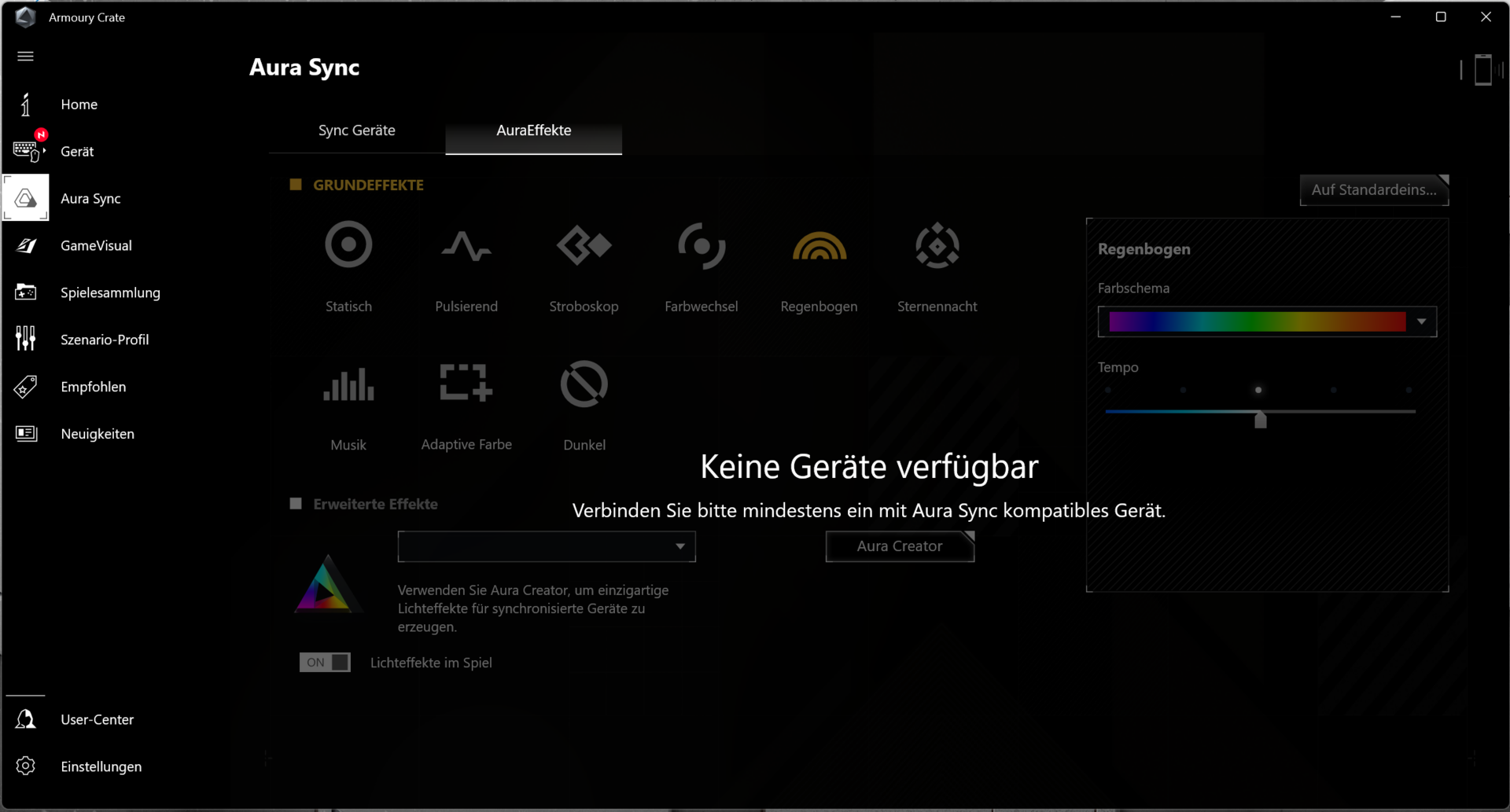Click the Erweiterte Effekte section header

point(375,504)
